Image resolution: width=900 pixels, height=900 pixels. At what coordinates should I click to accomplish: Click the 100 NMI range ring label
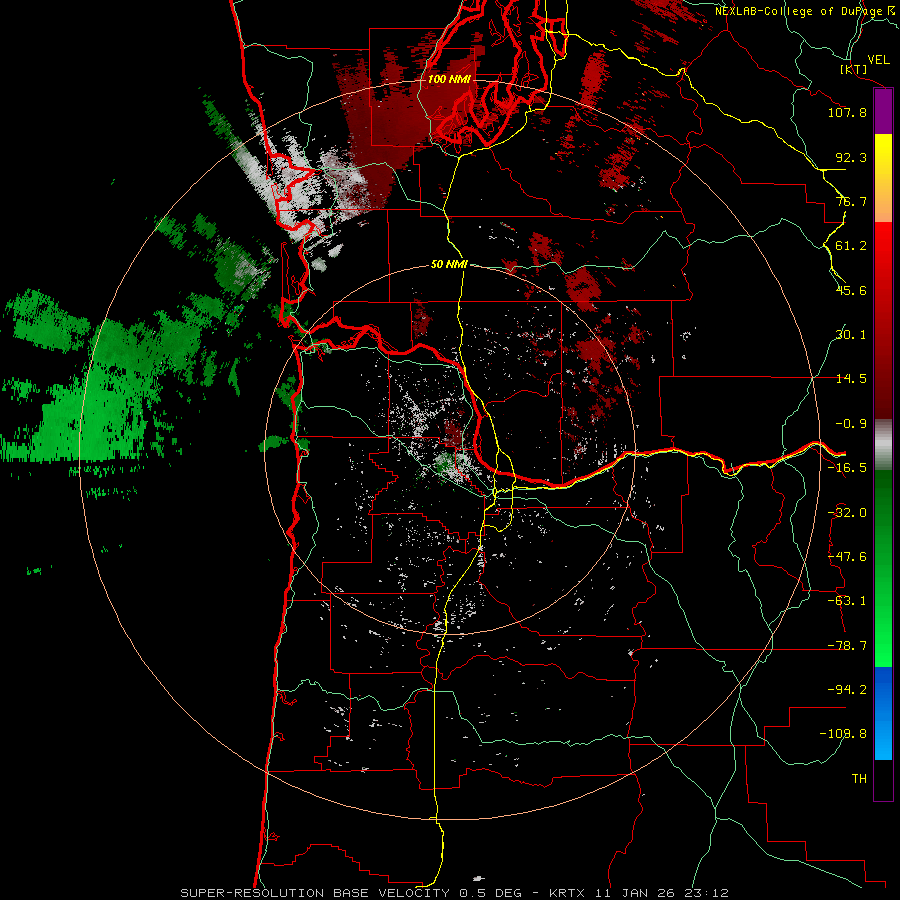click(449, 79)
